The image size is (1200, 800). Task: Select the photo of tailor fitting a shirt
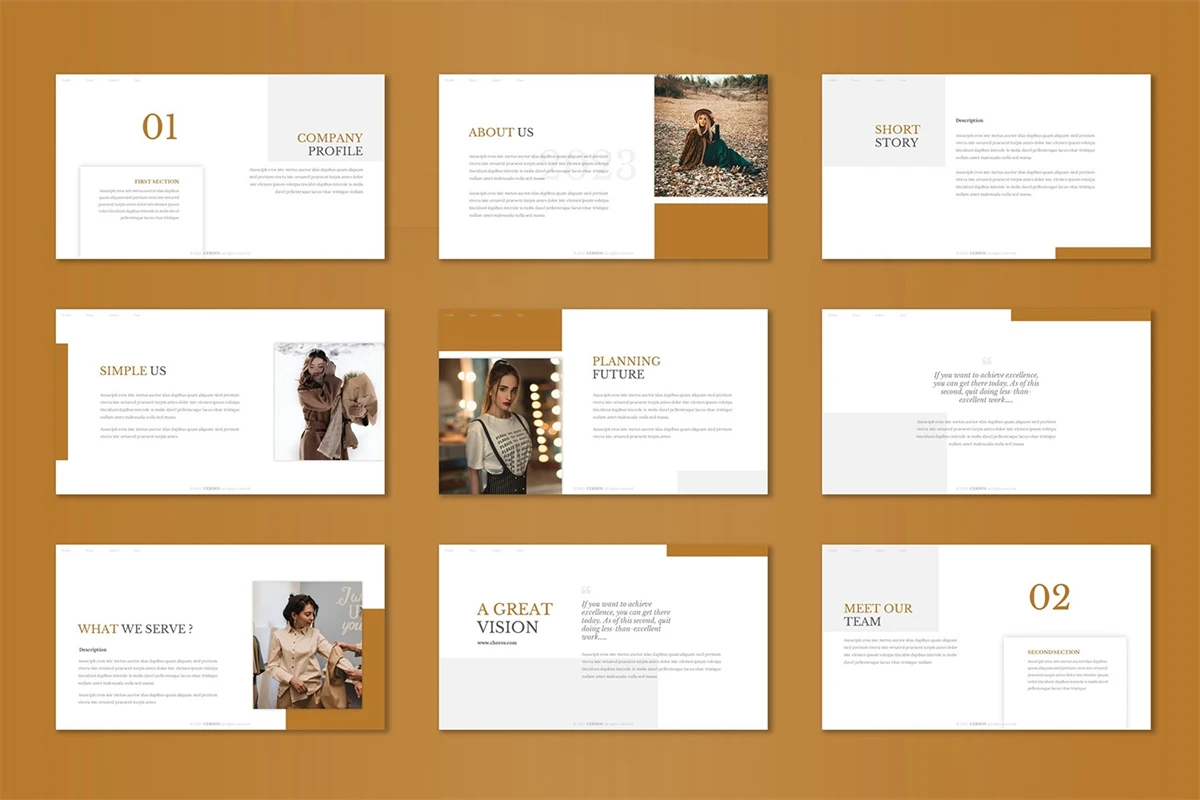[x=307, y=645]
